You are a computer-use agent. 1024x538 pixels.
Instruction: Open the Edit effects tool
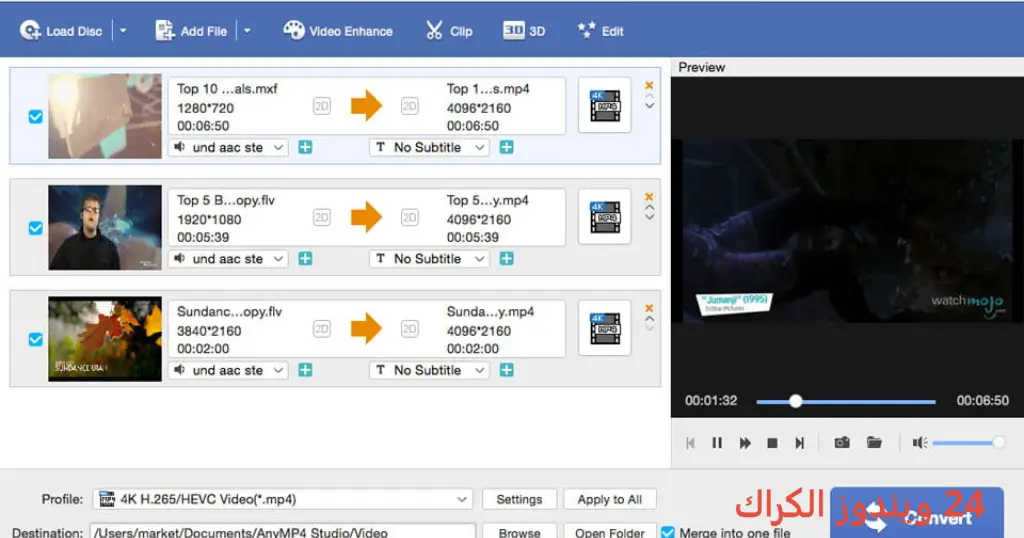600,31
